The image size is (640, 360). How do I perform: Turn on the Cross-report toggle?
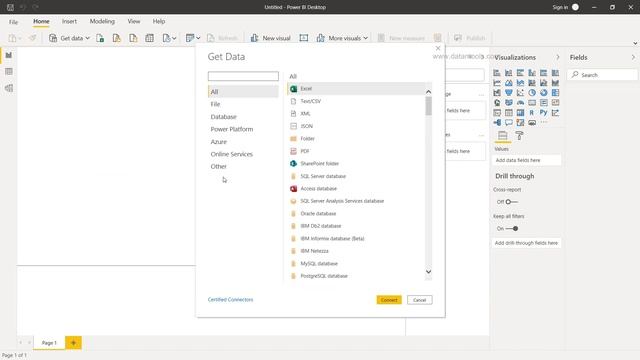(x=511, y=202)
